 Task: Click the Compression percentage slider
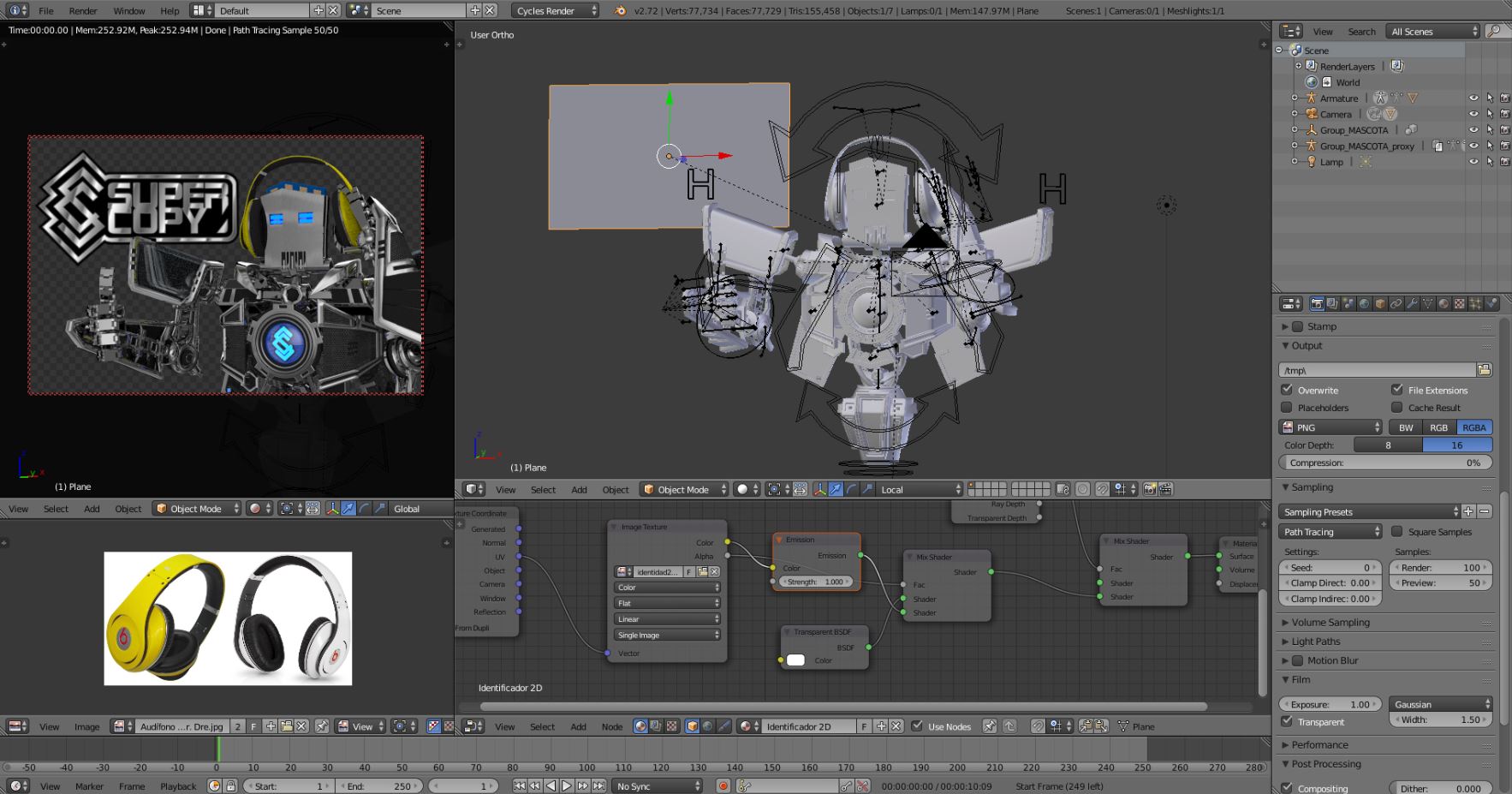pos(1384,463)
